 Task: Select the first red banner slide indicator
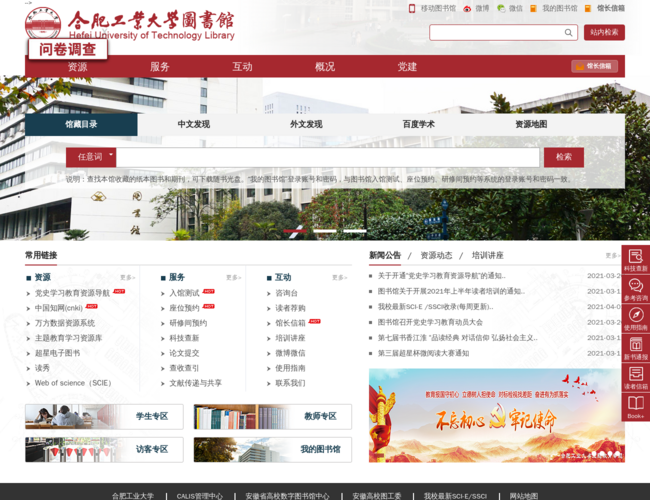point(295,231)
